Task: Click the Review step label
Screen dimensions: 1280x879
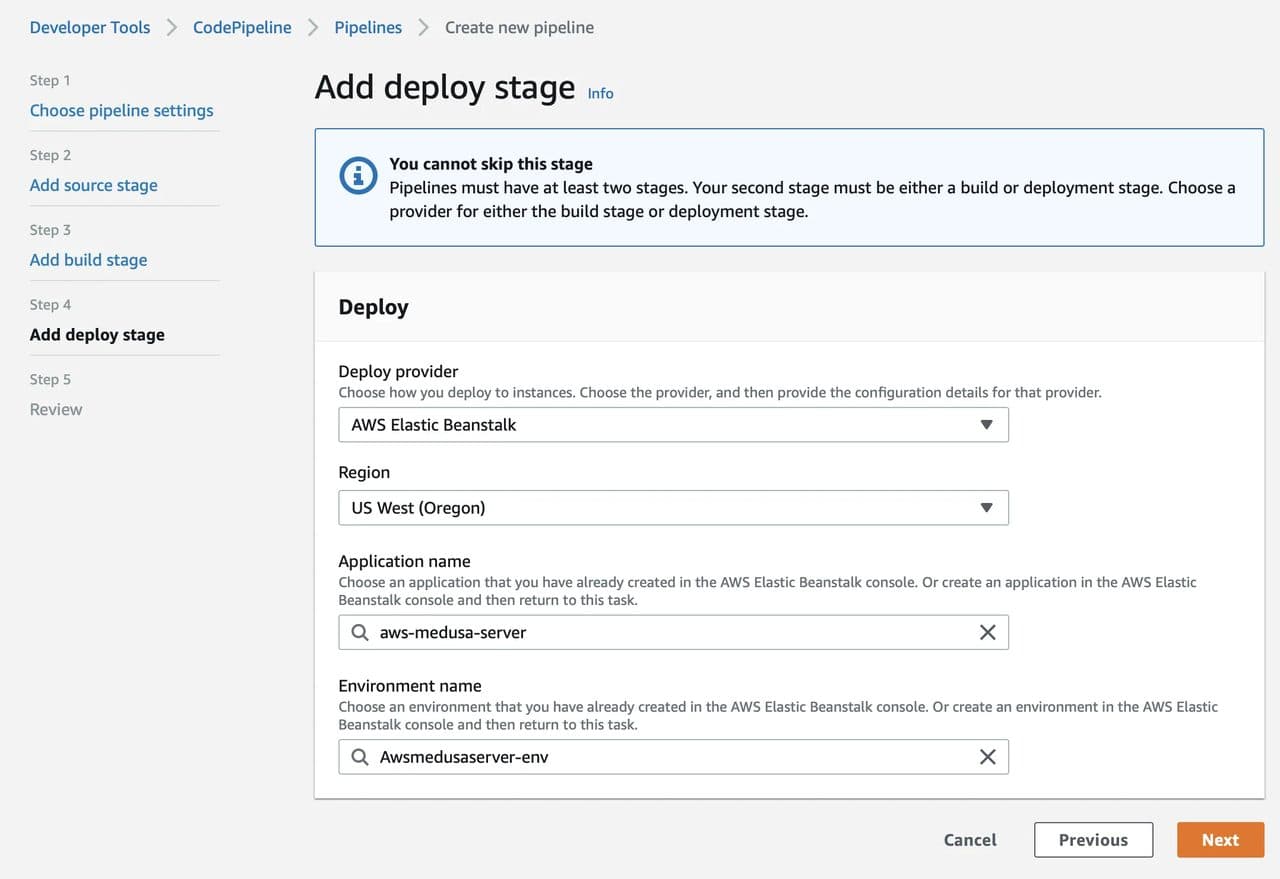Action: click(56, 409)
